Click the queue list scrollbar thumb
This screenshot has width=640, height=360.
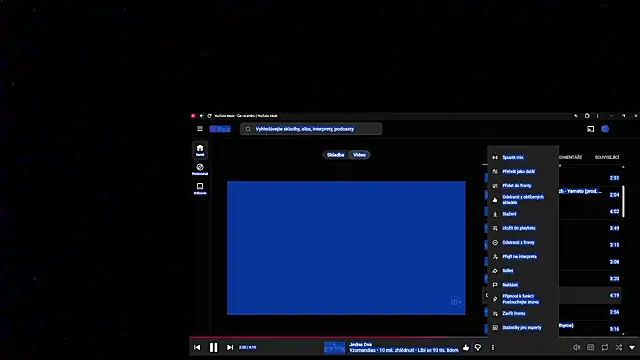click(x=623, y=200)
